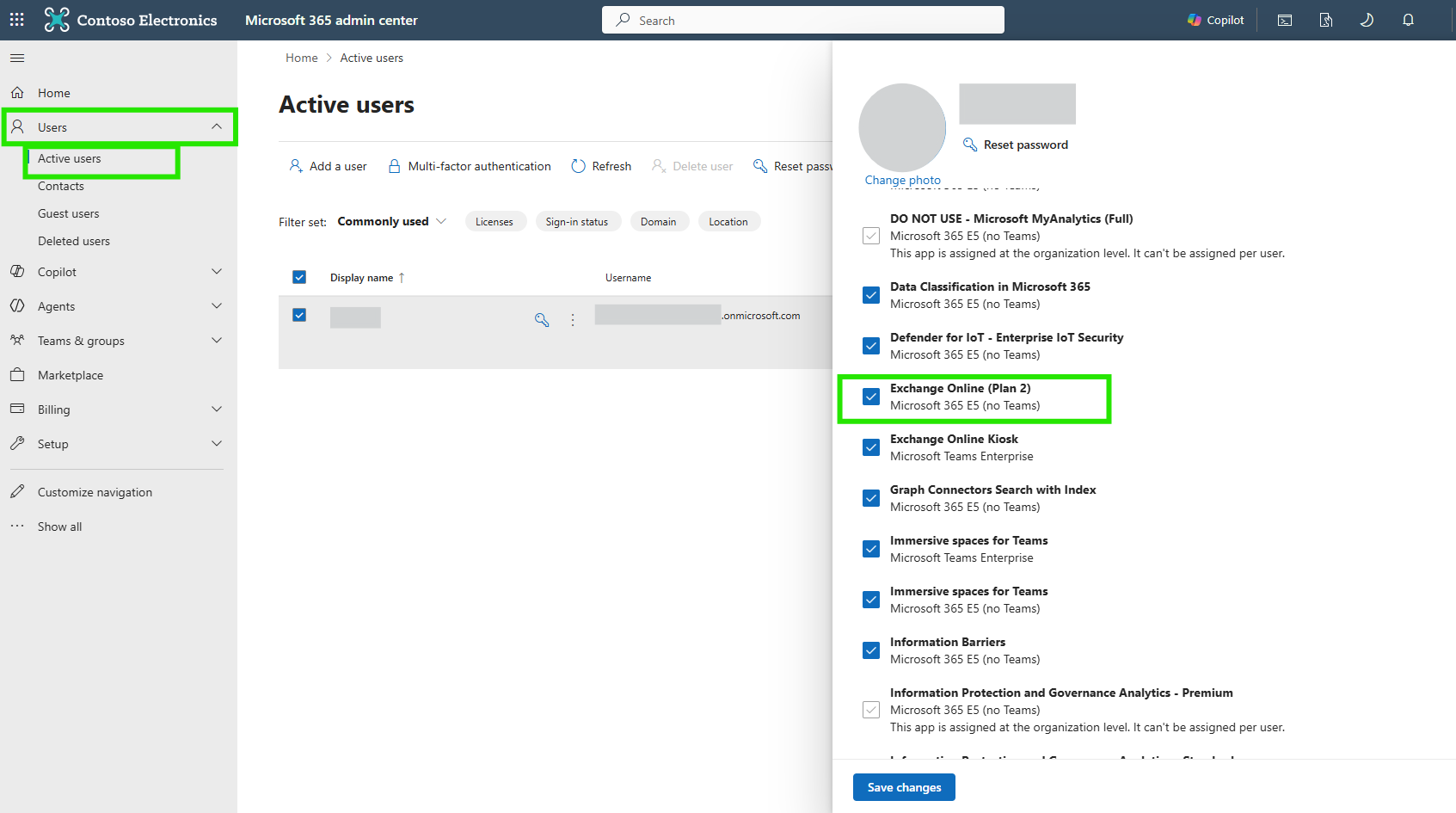Viewport: 1456px width, 813px height.
Task: Click Active users in the breadcrumb
Action: (x=372, y=58)
